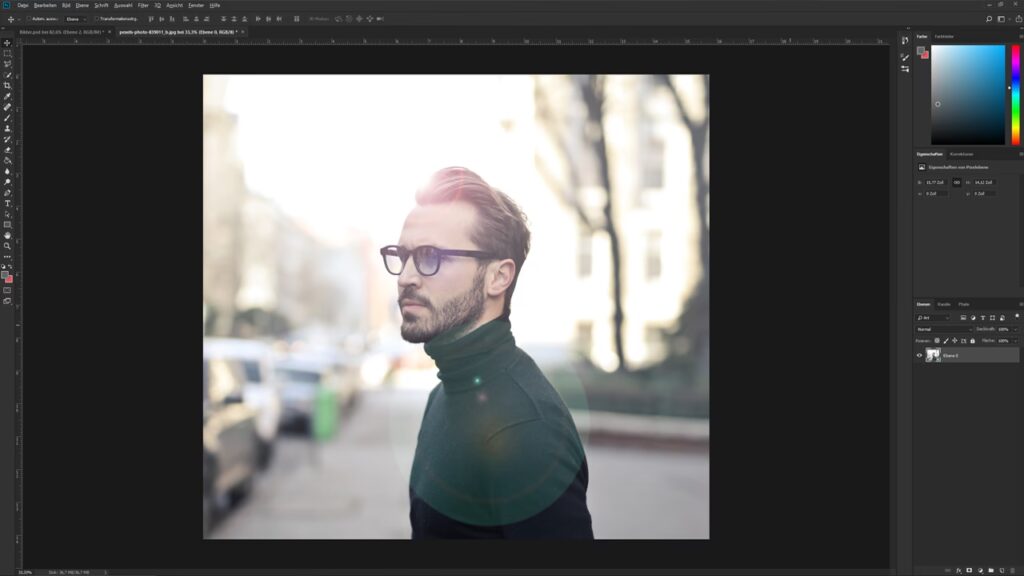
Task: Select the Eyedropper tool
Action: pyautogui.click(x=7, y=97)
